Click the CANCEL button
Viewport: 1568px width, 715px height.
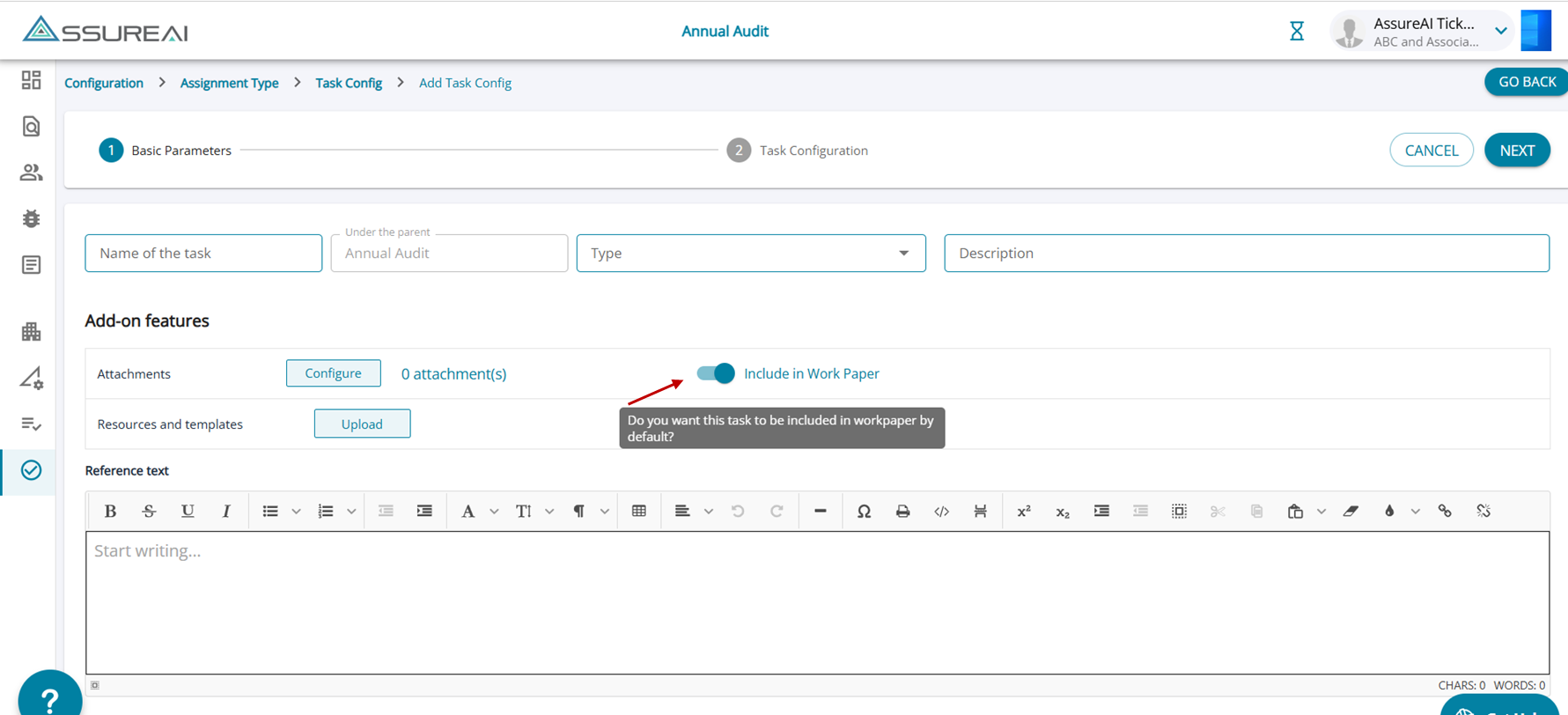pyautogui.click(x=1432, y=151)
